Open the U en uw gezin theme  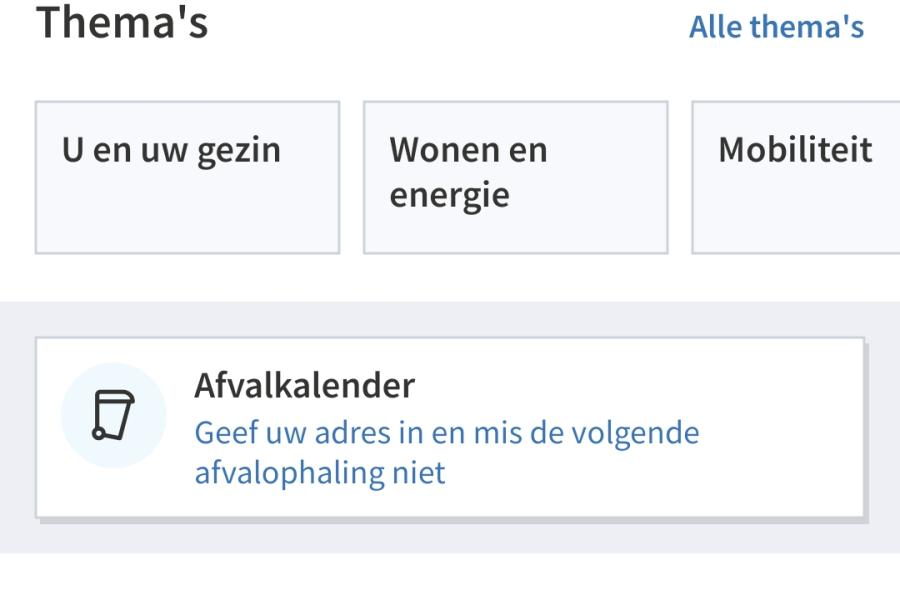(x=189, y=175)
